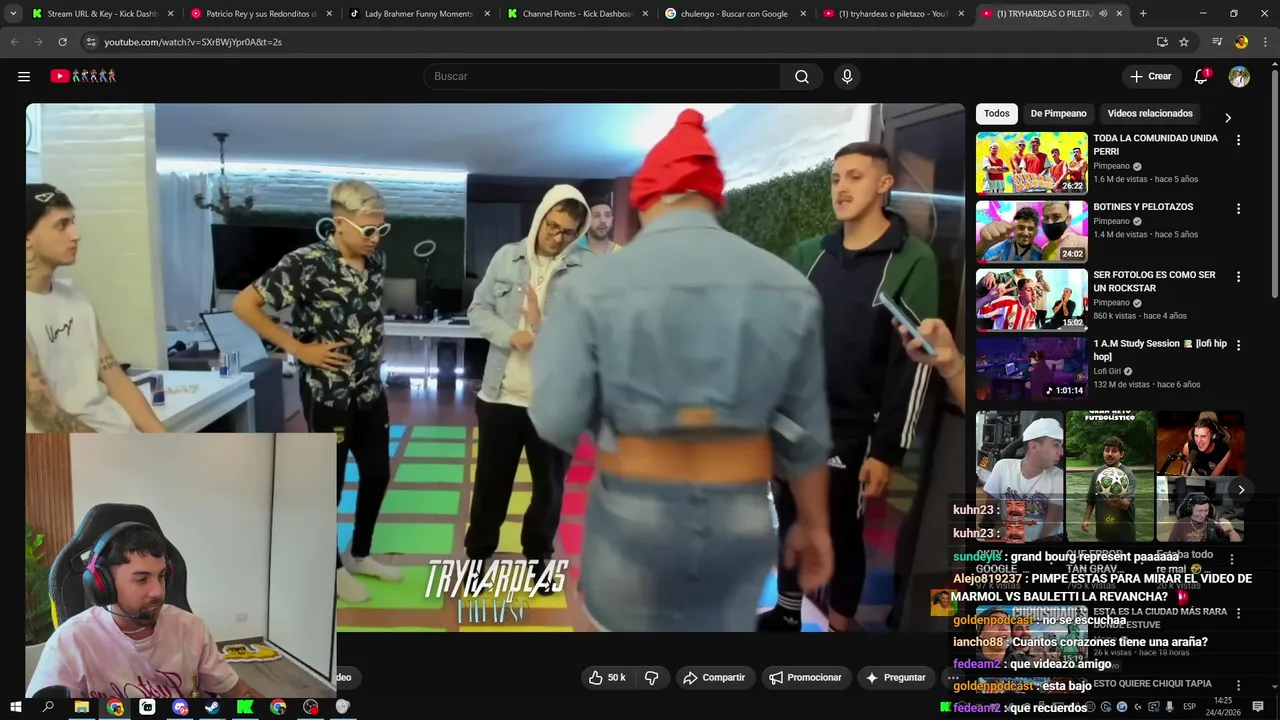This screenshot has width=1280, height=720.
Task: Open a new browser tab
Action: point(1143,14)
